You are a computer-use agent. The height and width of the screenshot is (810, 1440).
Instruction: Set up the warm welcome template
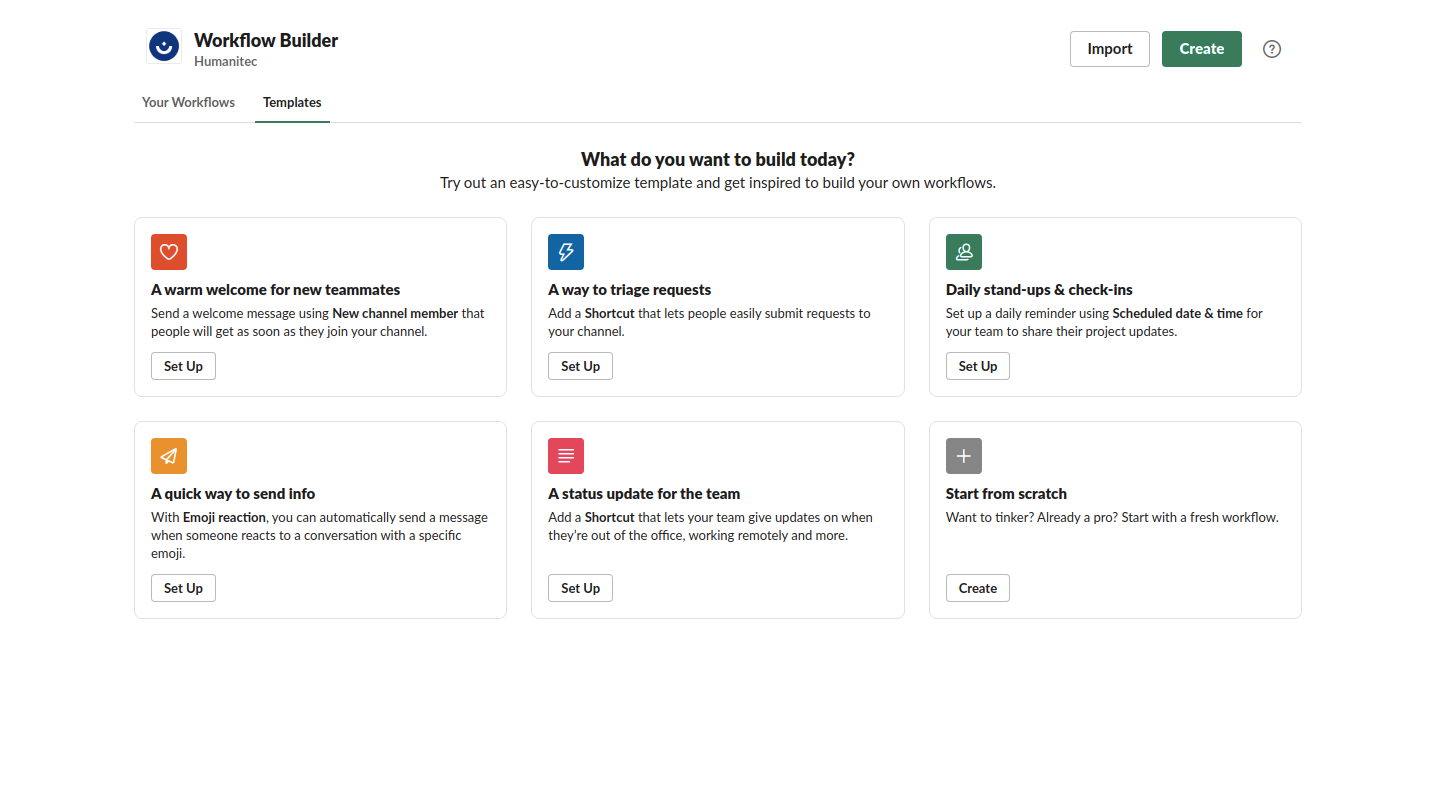(183, 366)
